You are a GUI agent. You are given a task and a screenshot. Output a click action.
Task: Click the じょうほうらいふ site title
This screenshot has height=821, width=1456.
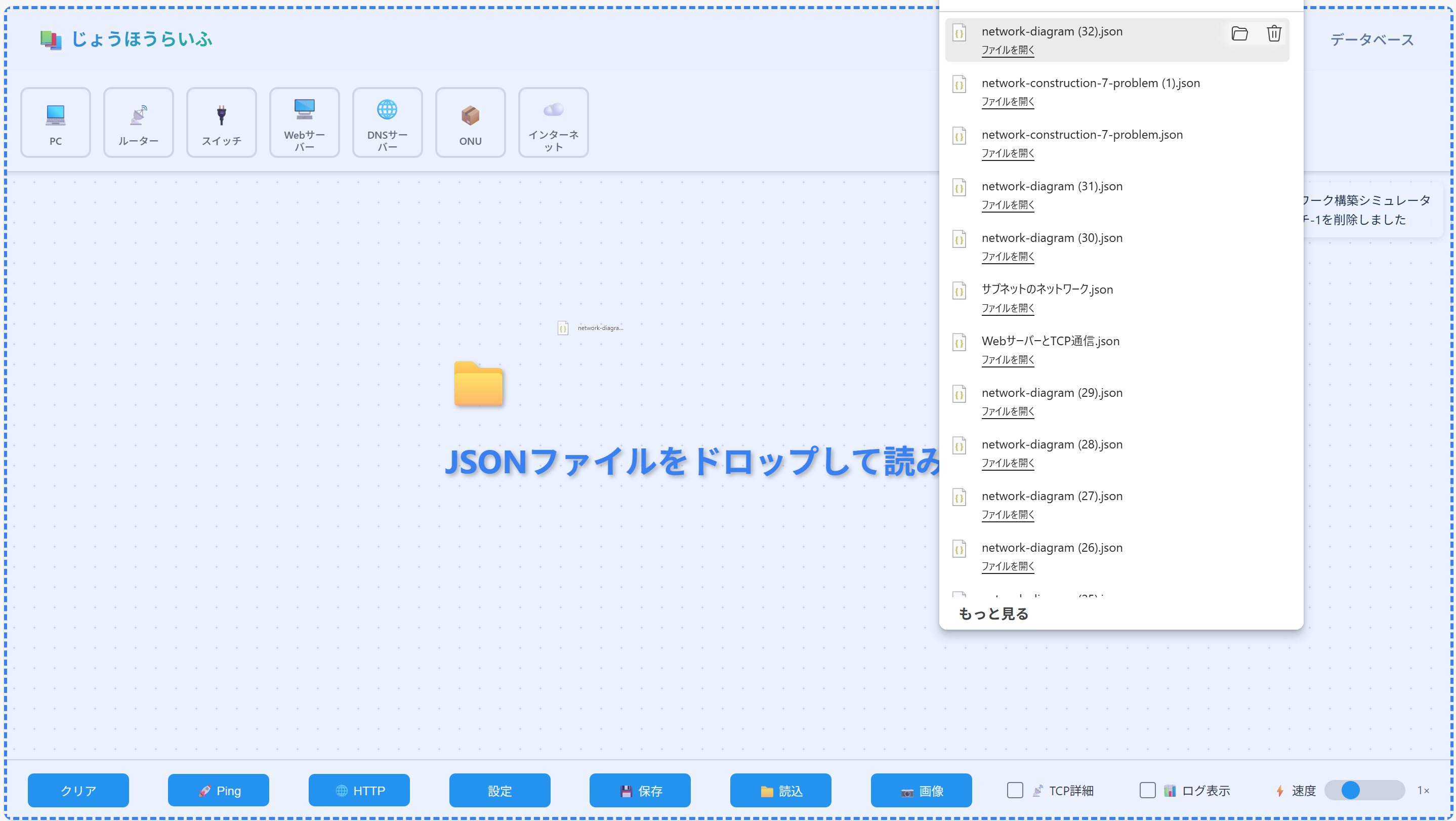click(141, 39)
